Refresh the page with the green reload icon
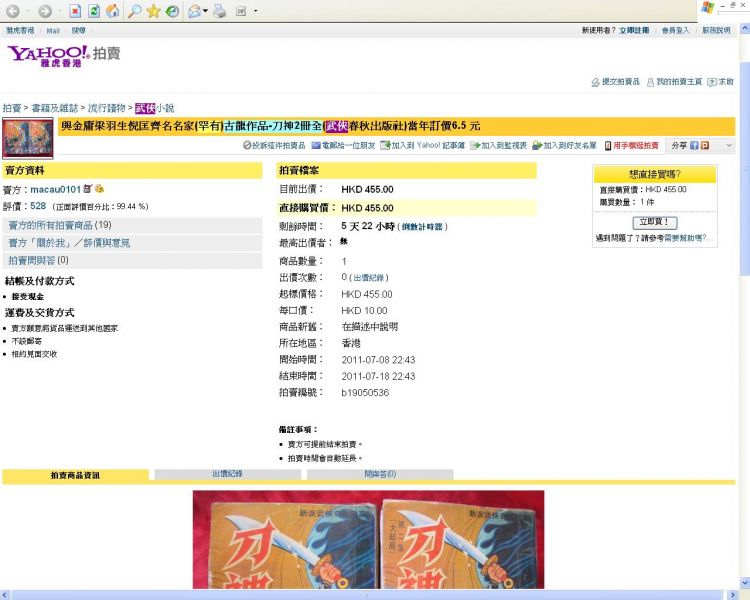The height and width of the screenshot is (600, 750). coord(93,11)
